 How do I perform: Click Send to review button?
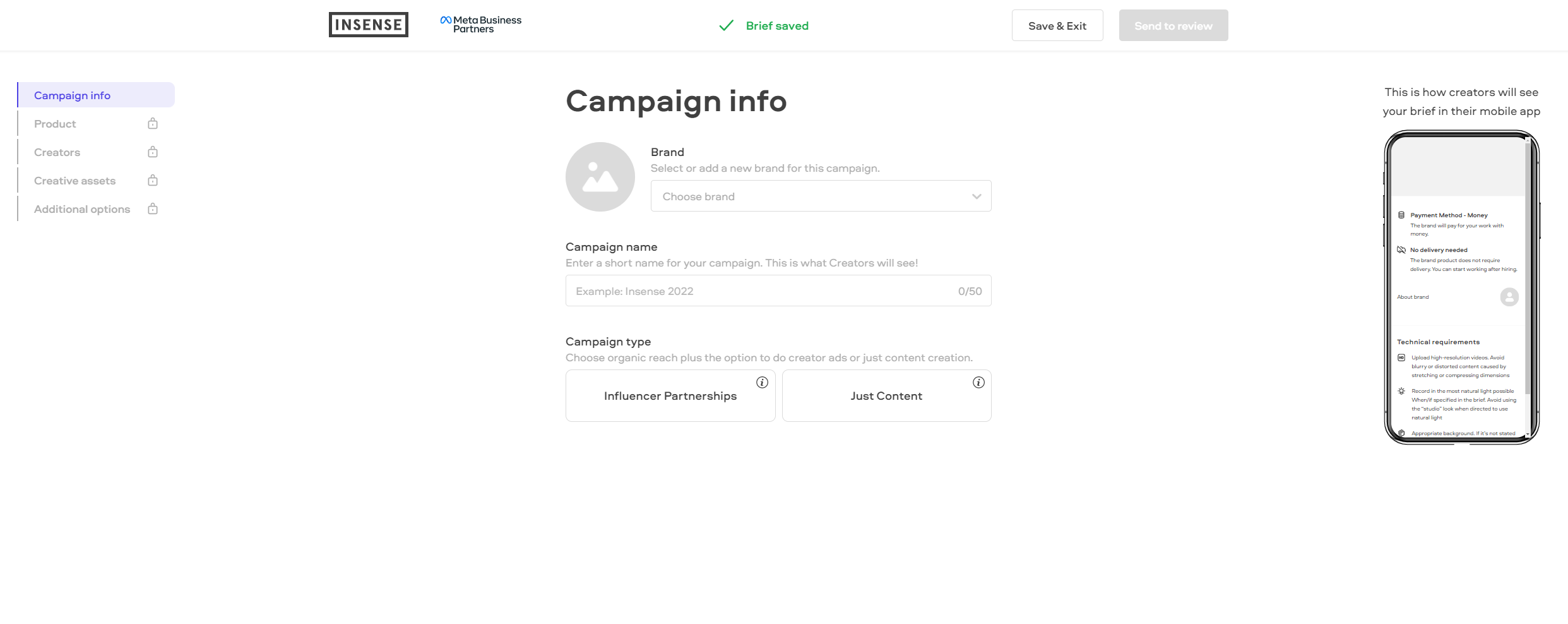coord(1173,25)
